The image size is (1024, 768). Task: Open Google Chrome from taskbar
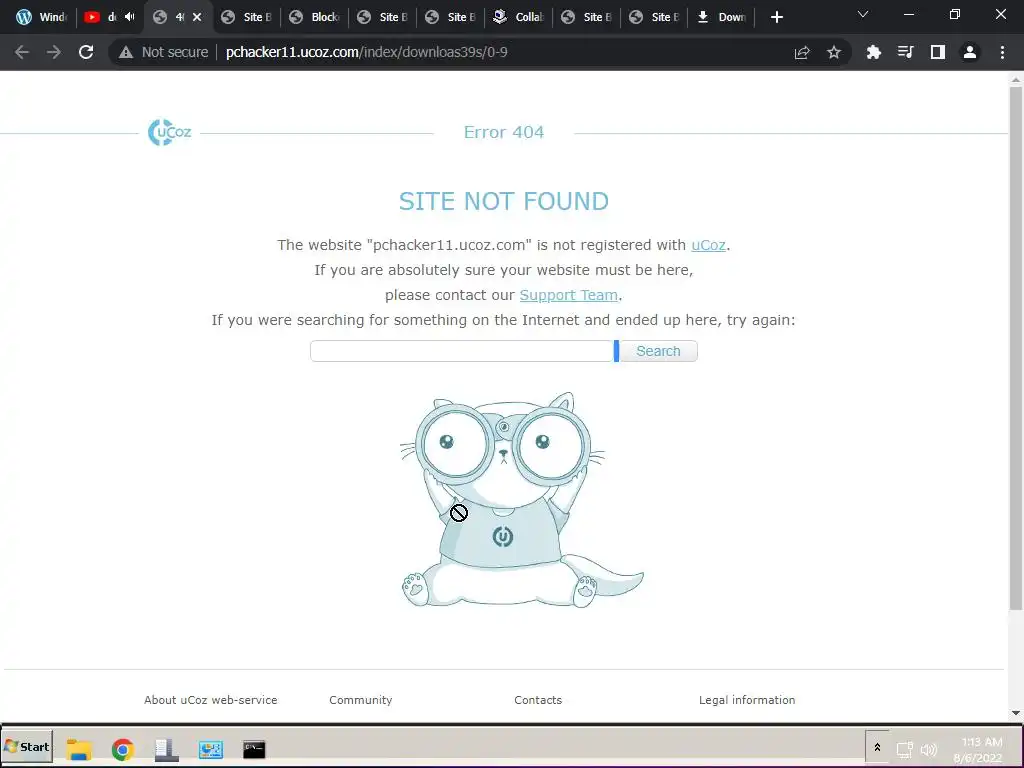pos(123,749)
